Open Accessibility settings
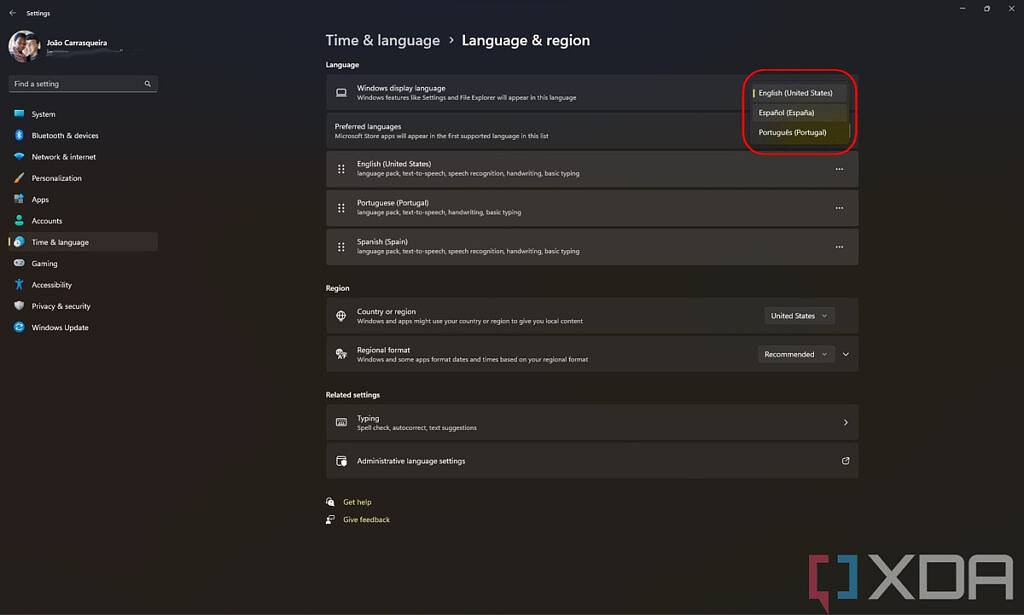The image size is (1024, 615). tap(83, 285)
